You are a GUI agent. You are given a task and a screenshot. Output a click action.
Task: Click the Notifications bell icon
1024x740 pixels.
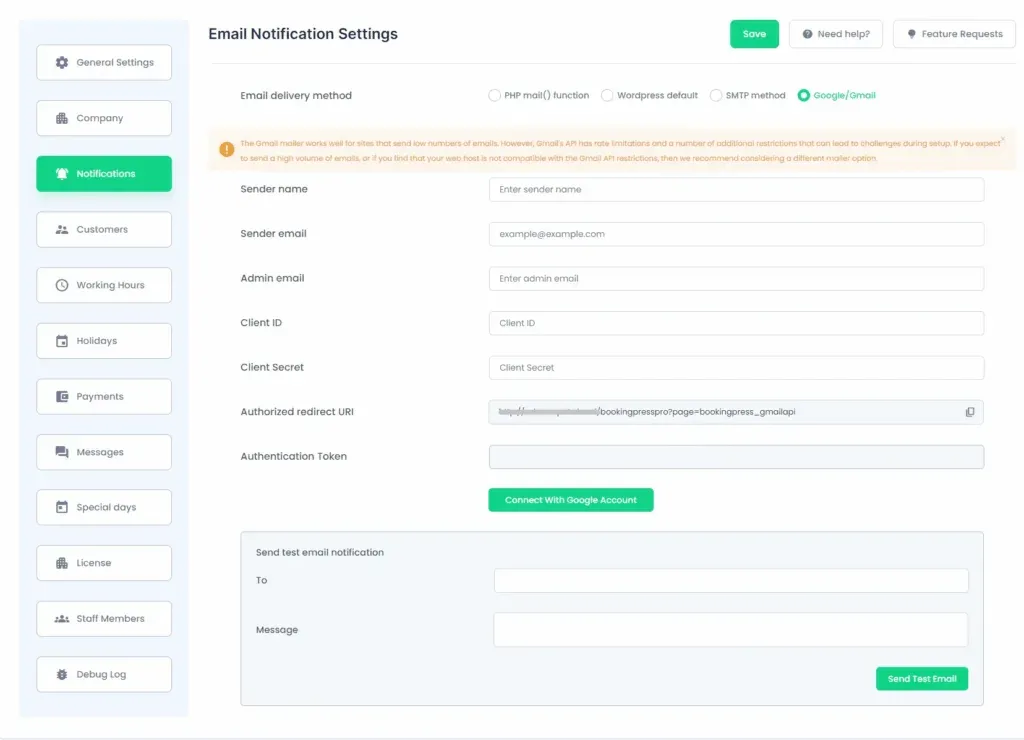pos(61,174)
